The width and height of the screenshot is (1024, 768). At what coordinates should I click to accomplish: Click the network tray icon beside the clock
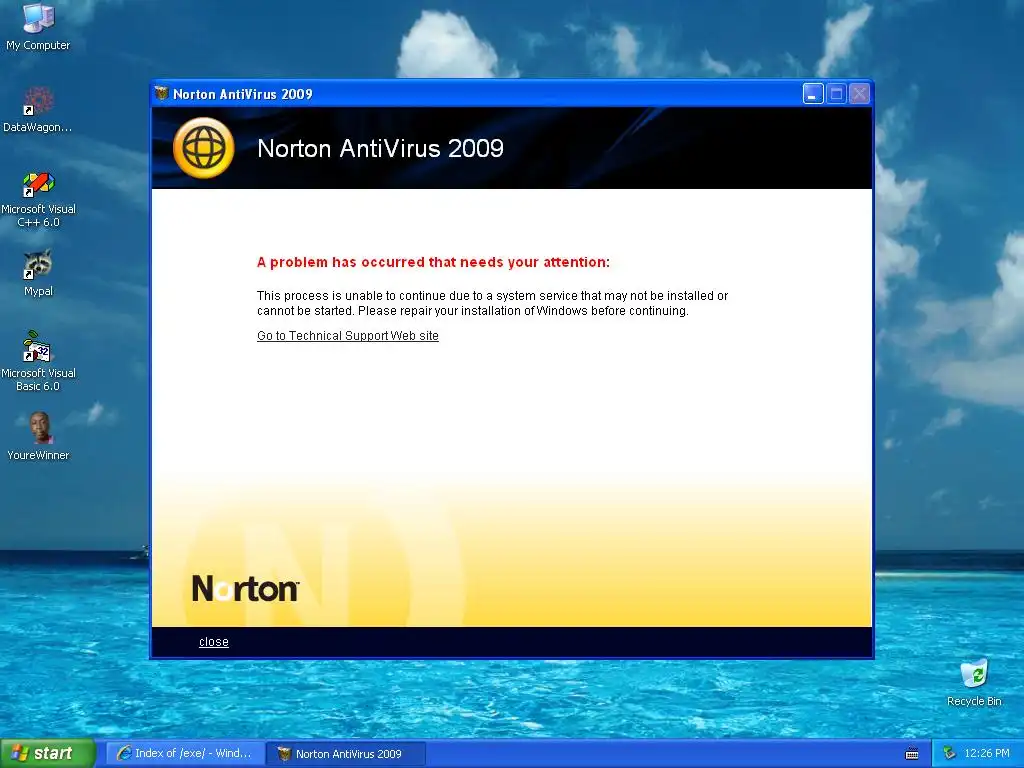click(x=949, y=754)
